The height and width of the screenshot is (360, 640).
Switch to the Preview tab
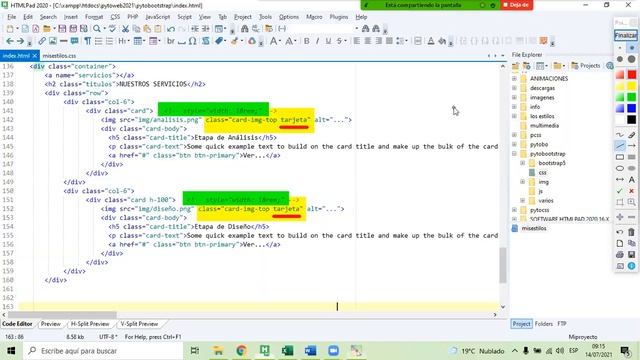point(51,324)
